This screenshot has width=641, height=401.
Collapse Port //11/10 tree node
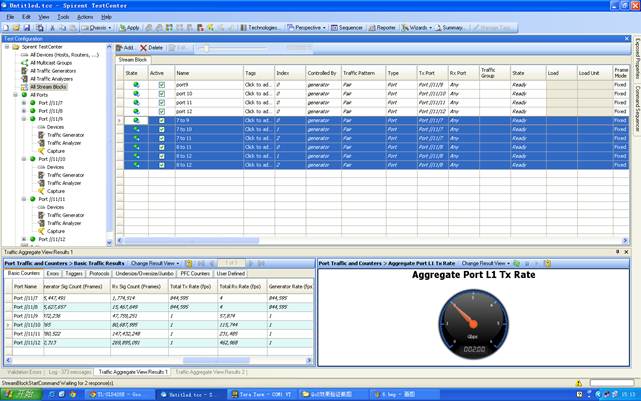[x=24, y=159]
